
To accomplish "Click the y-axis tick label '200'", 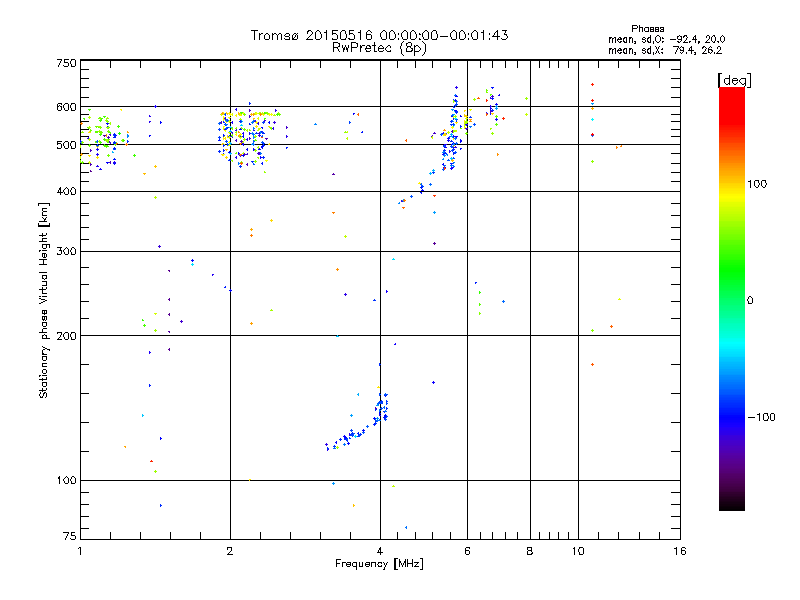I will (66, 336).
